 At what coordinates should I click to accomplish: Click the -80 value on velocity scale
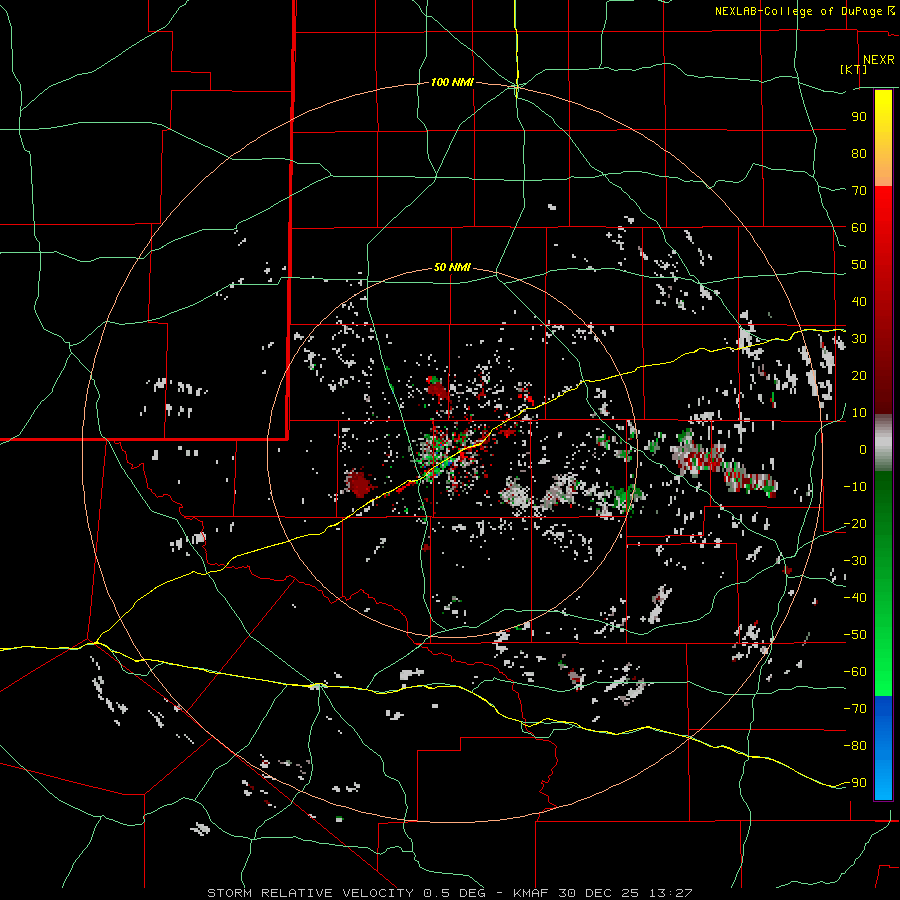point(855,746)
